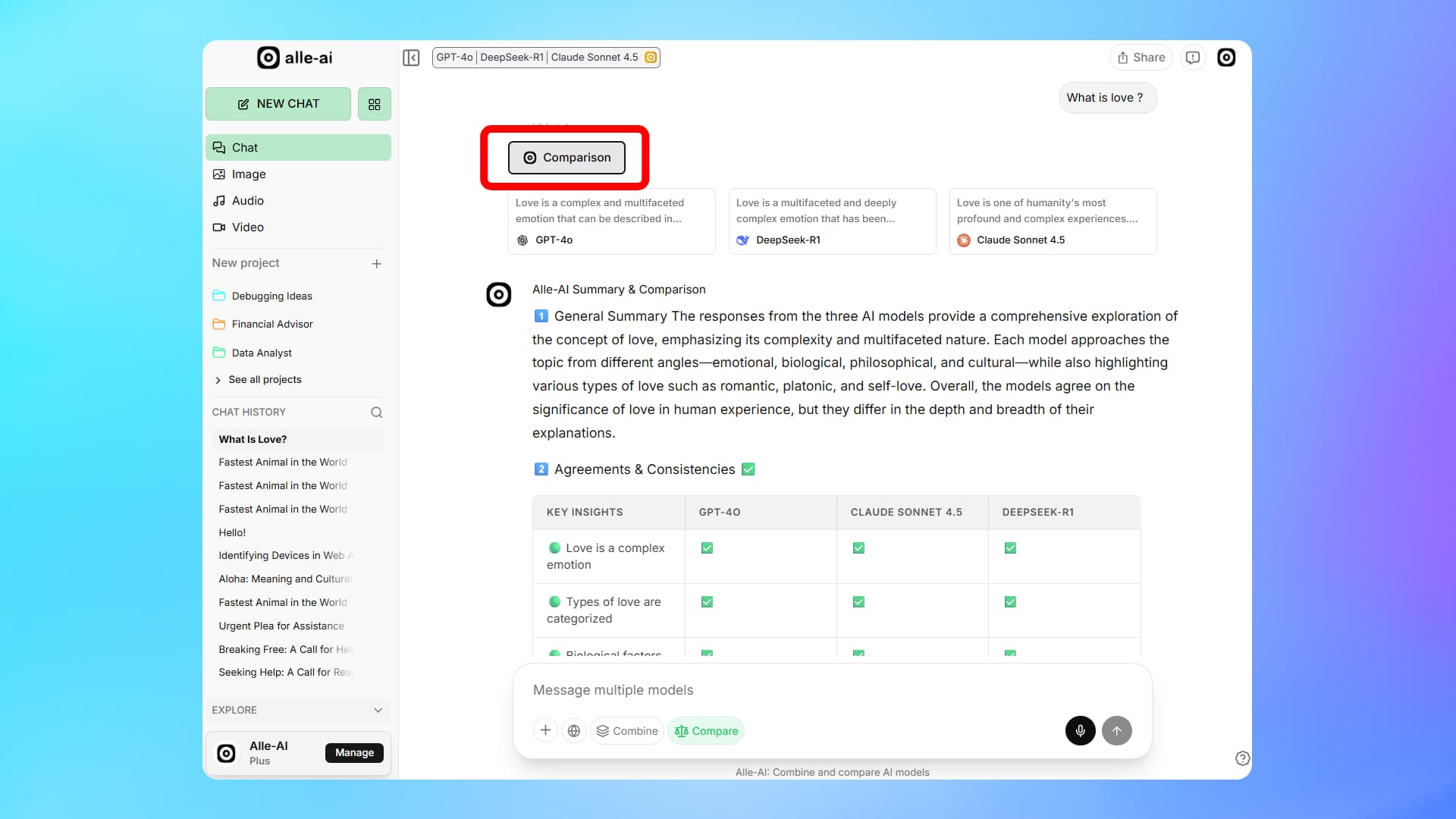Expand the Explore section chevron

tap(378, 711)
